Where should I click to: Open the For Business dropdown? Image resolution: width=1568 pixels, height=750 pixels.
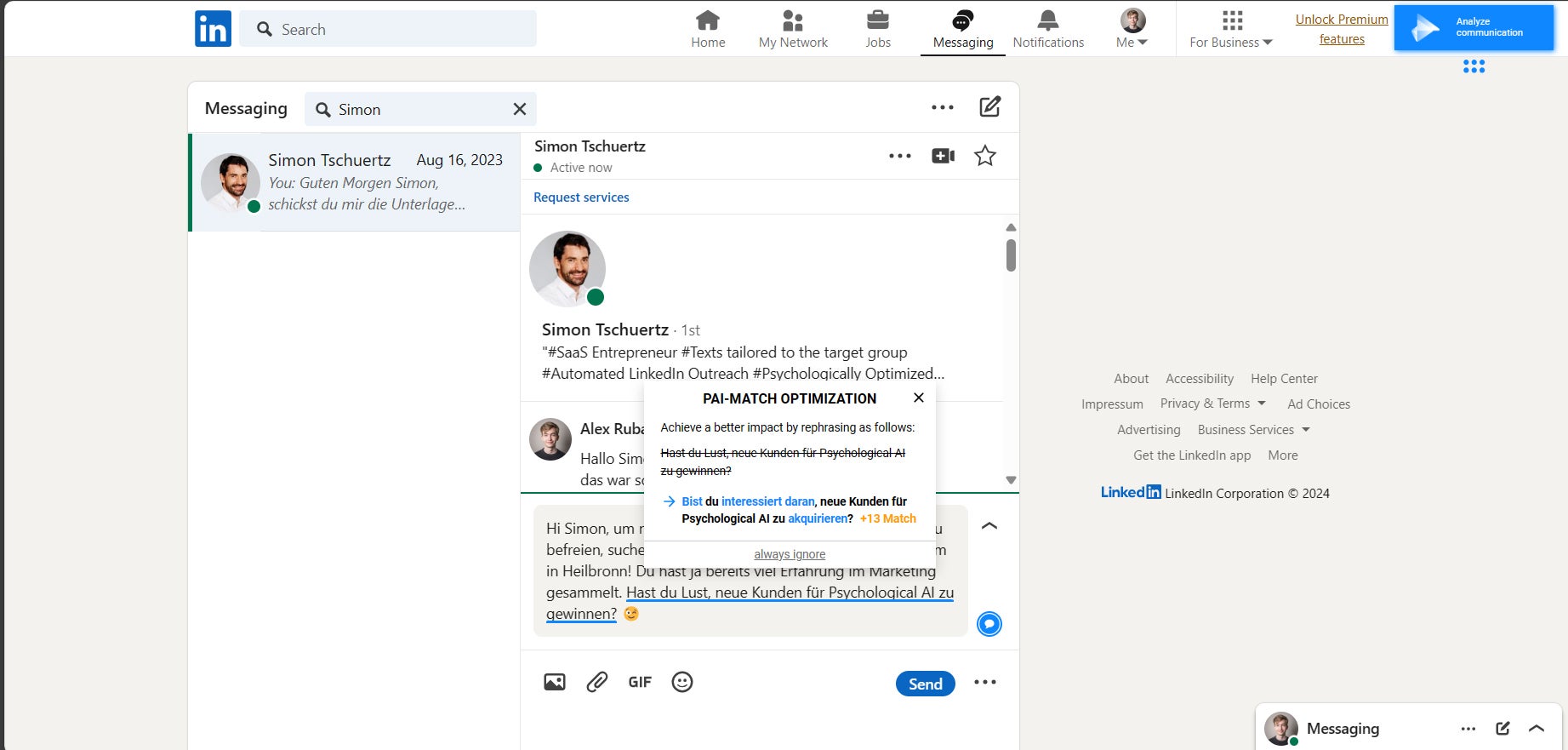pyautogui.click(x=1231, y=29)
